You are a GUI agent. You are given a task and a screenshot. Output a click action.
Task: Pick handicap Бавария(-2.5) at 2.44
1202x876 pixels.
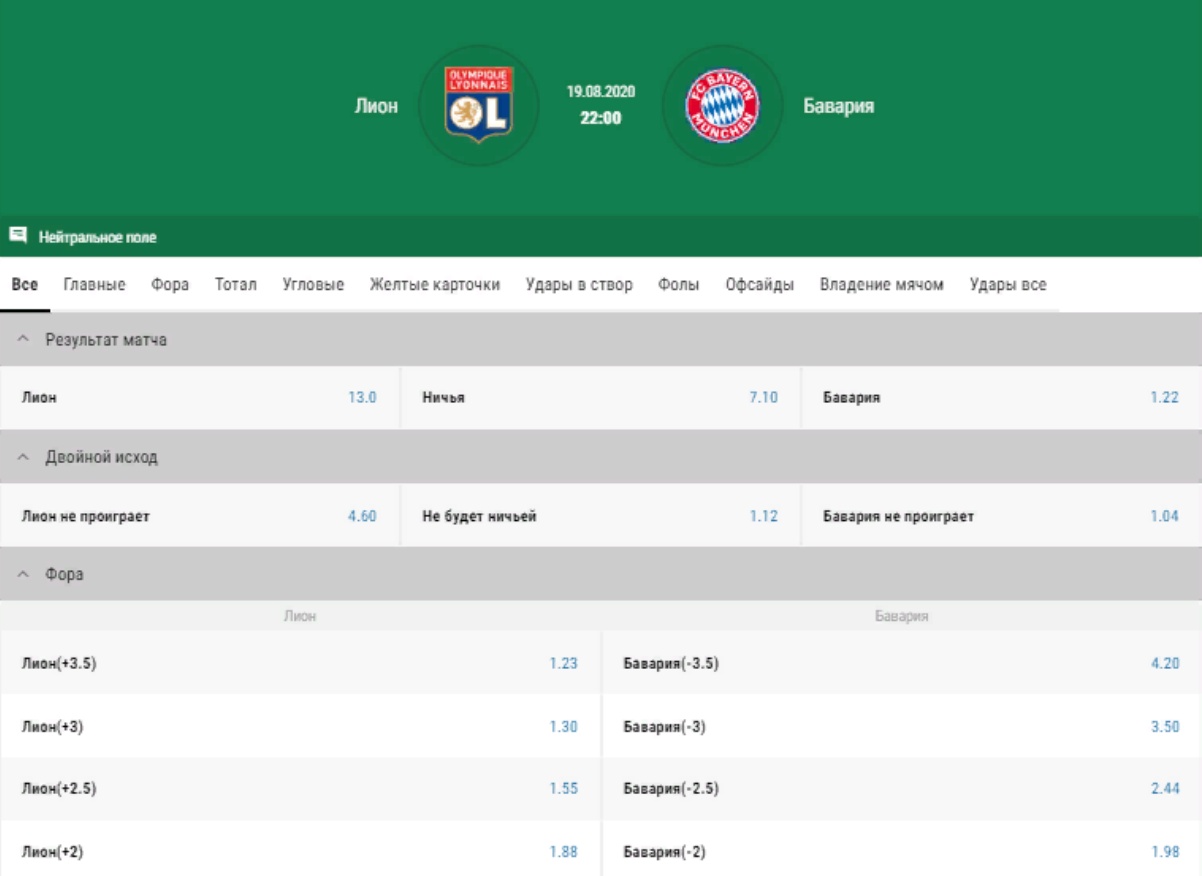pyautogui.click(x=903, y=789)
